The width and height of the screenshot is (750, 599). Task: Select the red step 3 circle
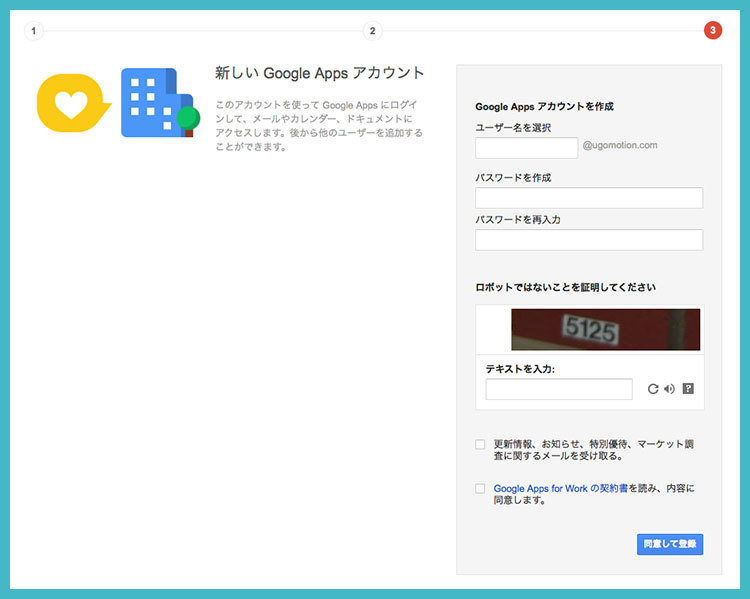click(713, 31)
